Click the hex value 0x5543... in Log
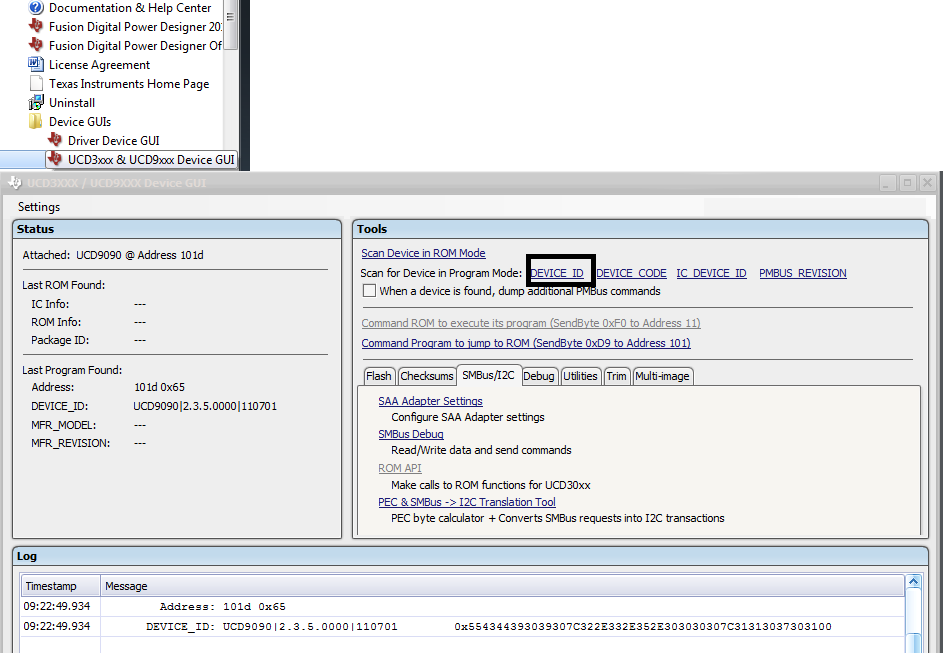Screen dimensions: 944x653 pos(643,627)
